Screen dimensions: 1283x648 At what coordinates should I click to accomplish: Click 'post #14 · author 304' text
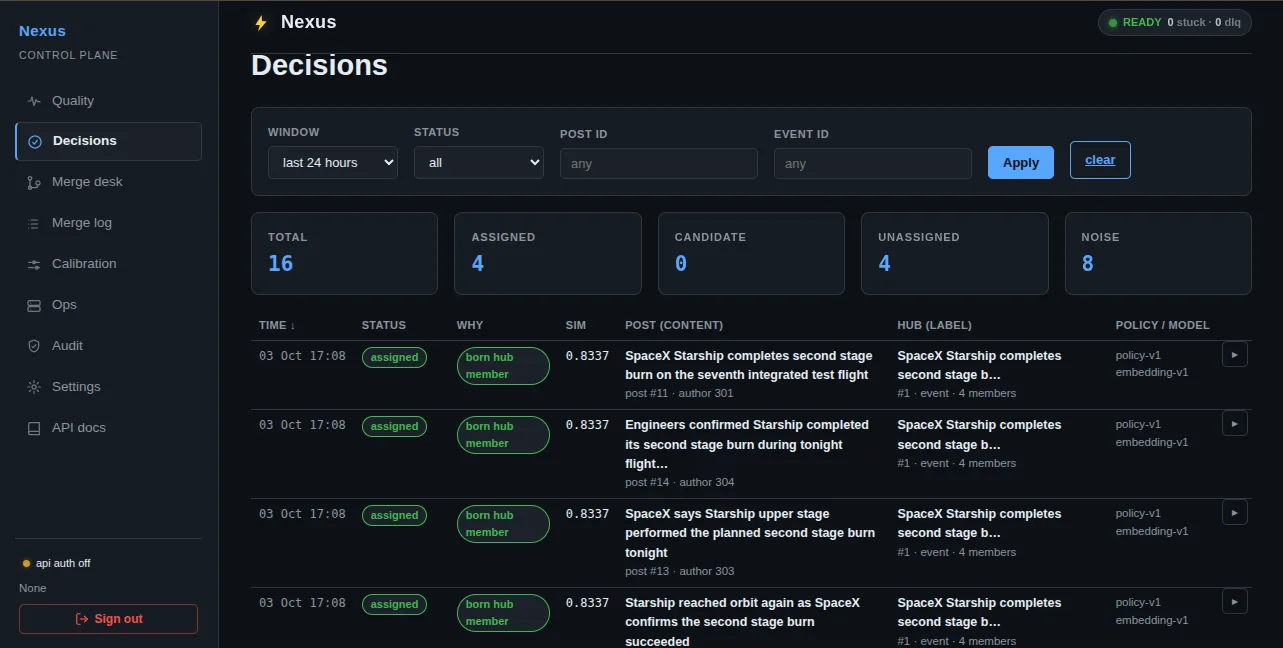[x=680, y=482]
